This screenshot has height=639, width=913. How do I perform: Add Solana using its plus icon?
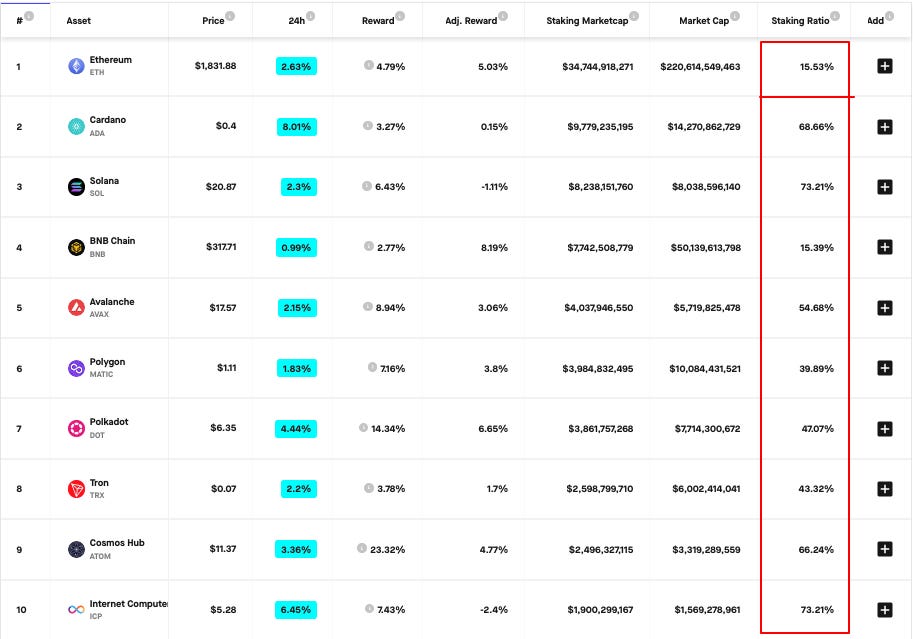coord(884,187)
